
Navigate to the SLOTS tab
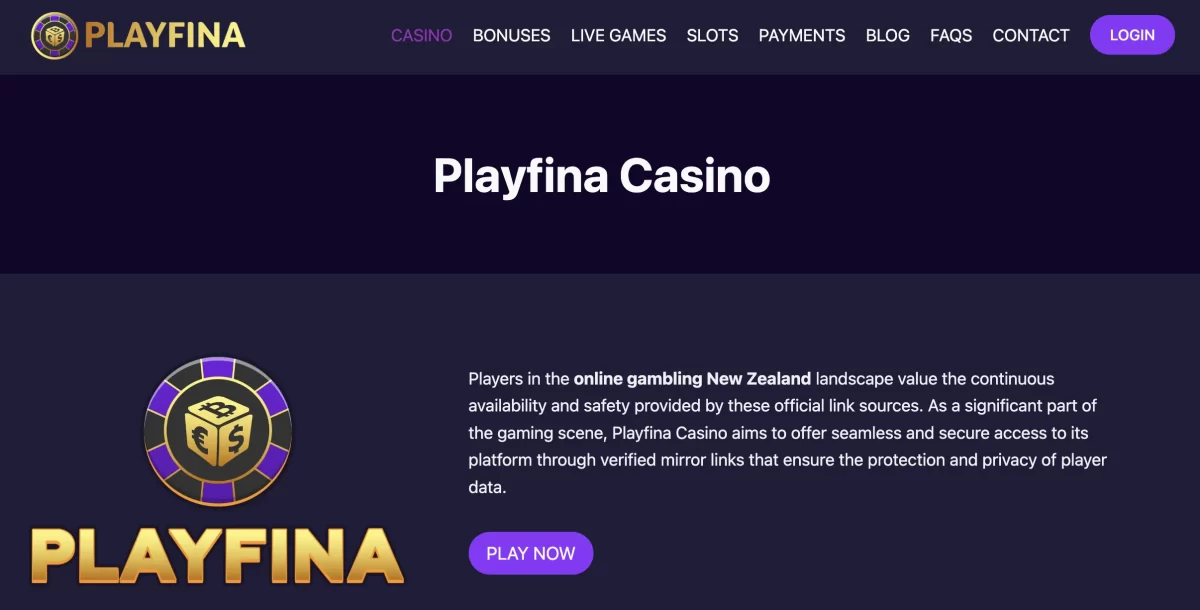tap(712, 35)
